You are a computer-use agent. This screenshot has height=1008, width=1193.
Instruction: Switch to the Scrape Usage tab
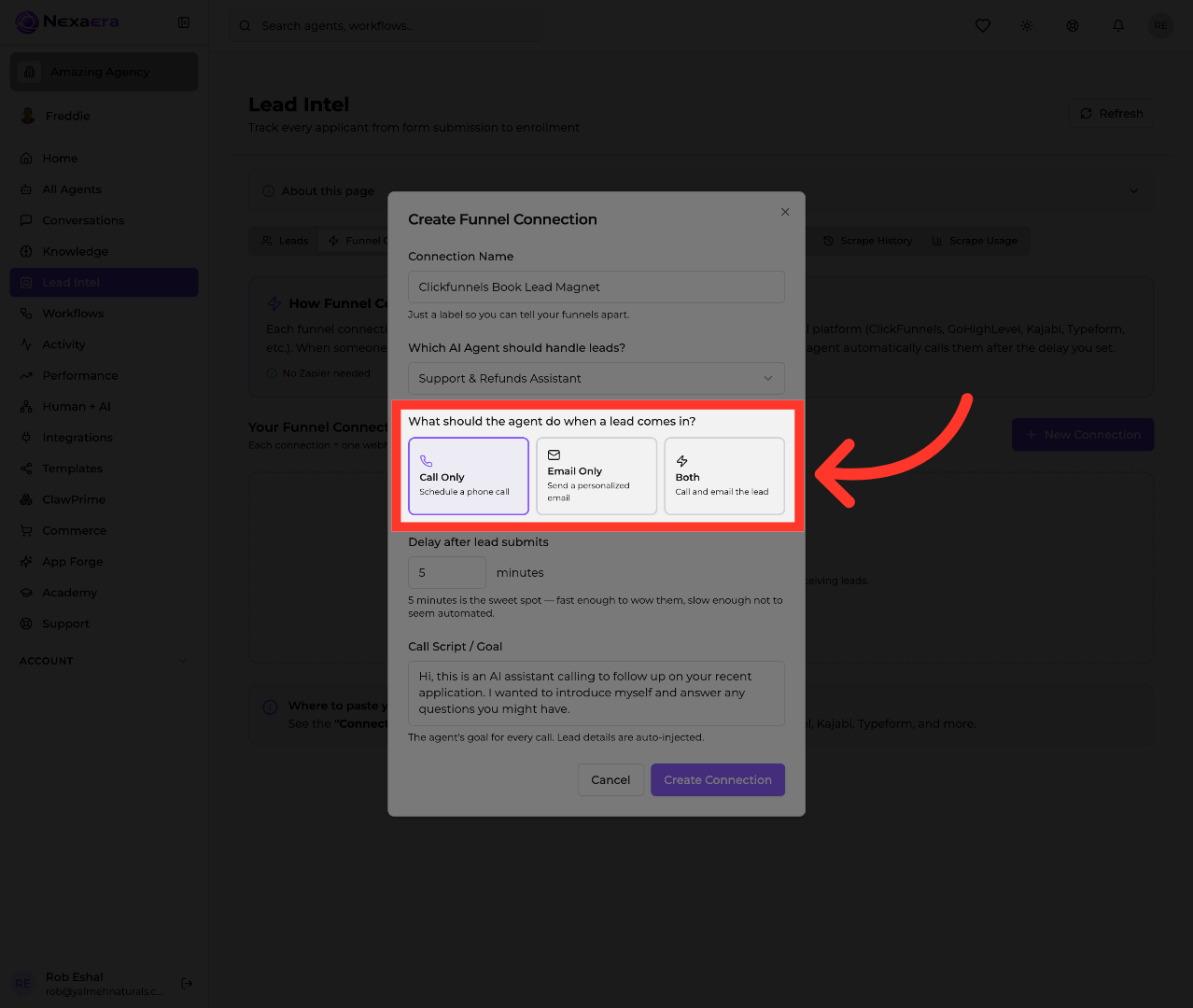pos(975,241)
